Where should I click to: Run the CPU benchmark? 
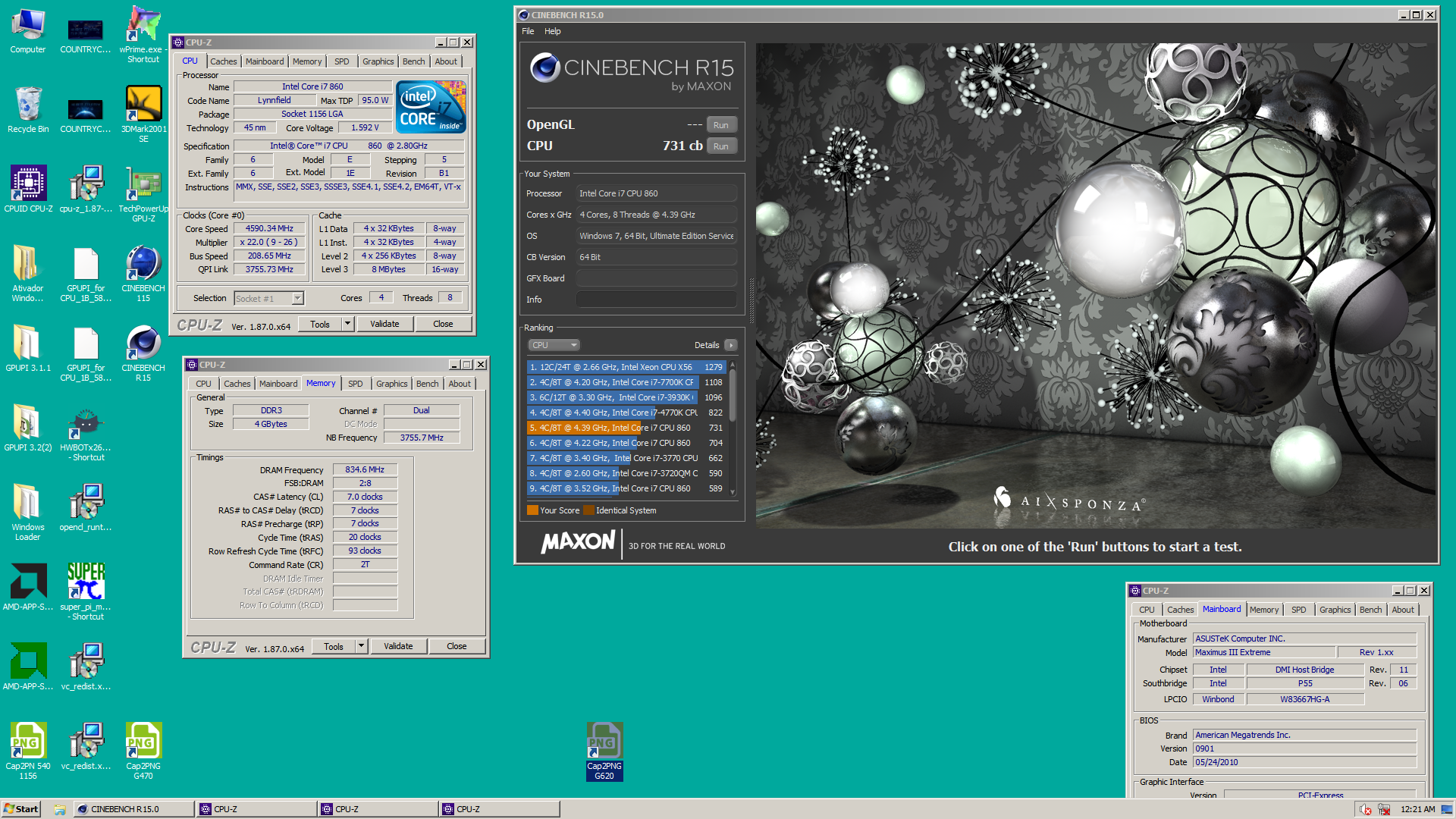[x=721, y=146]
